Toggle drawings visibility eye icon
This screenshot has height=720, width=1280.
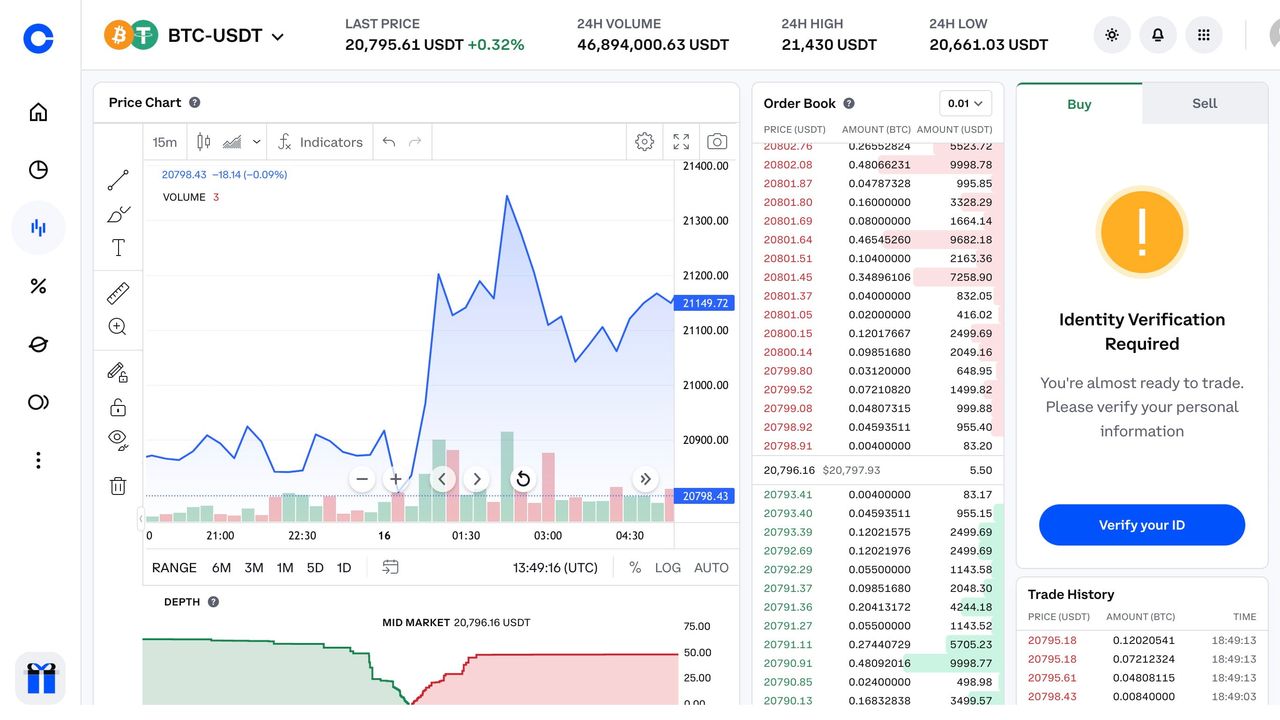click(x=118, y=439)
